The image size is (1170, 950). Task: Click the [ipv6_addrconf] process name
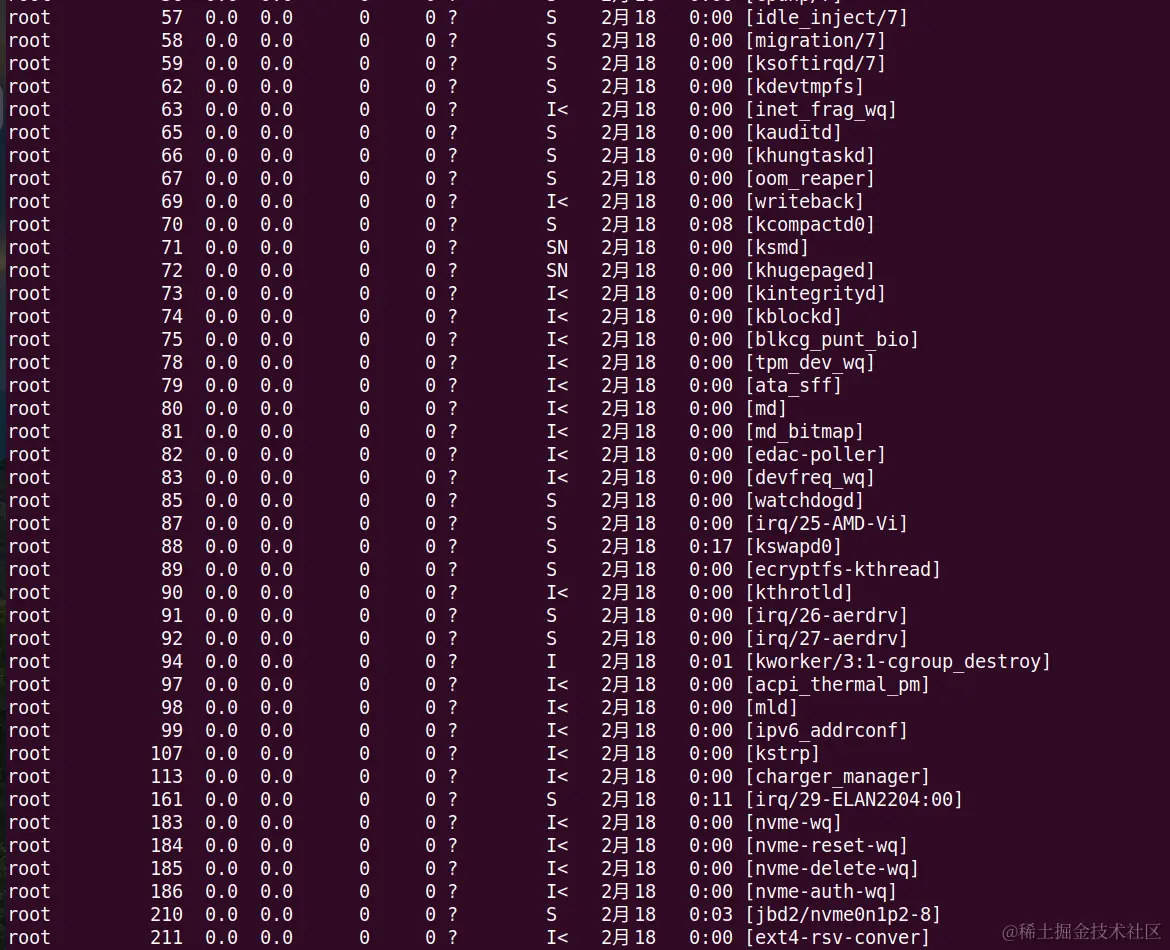(826, 731)
